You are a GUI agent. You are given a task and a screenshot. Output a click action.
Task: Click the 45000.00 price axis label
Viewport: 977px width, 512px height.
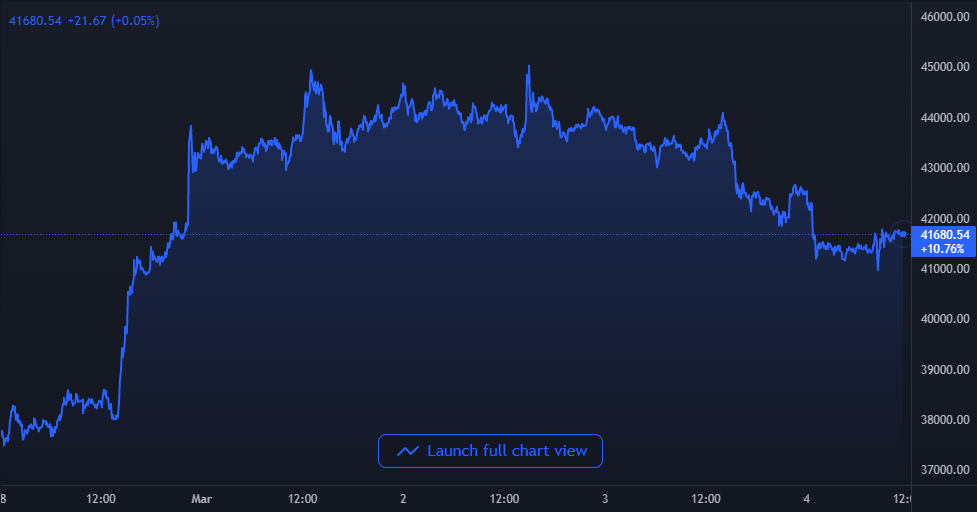pos(943,67)
